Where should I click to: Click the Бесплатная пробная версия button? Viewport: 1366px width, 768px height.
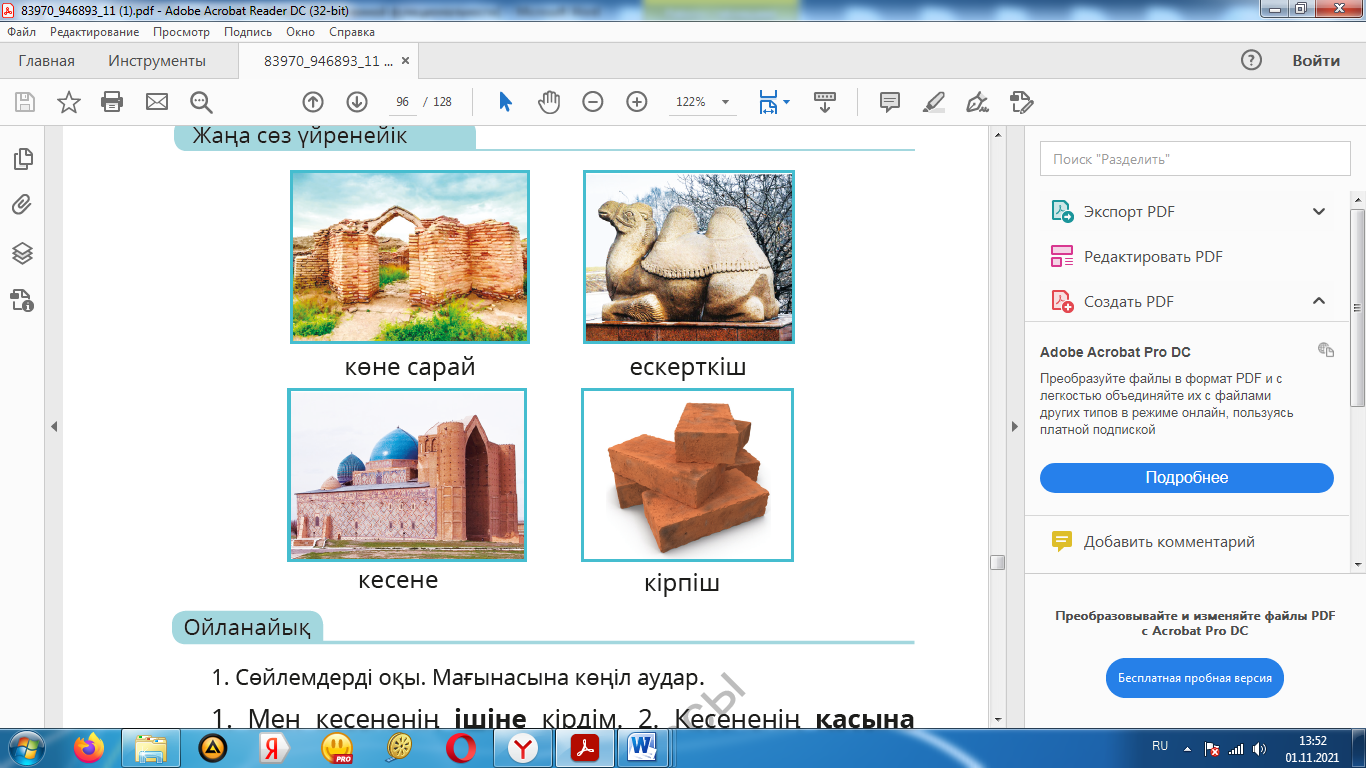(1194, 678)
